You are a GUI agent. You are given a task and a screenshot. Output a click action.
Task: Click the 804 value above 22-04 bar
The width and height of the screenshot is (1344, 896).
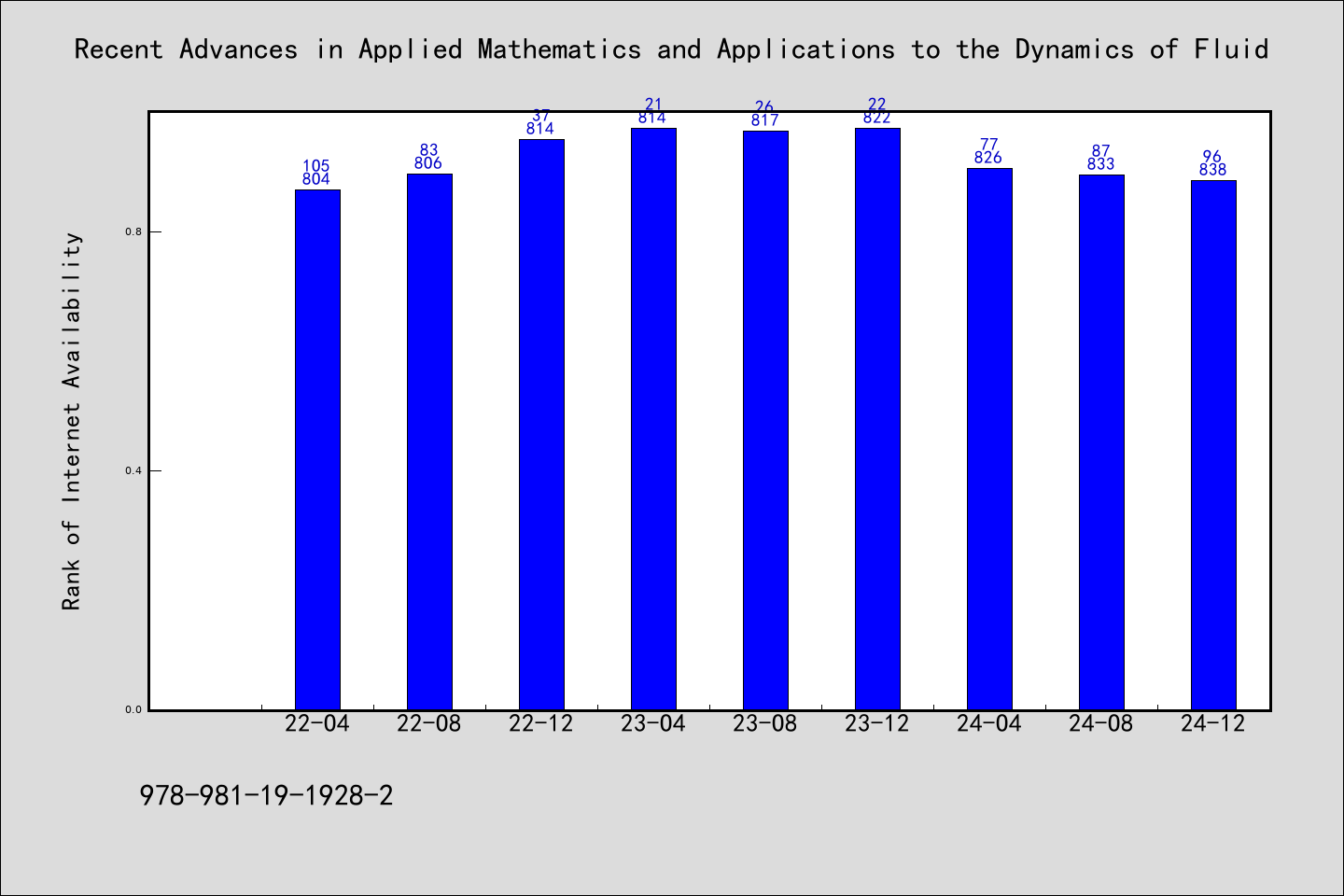[316, 179]
